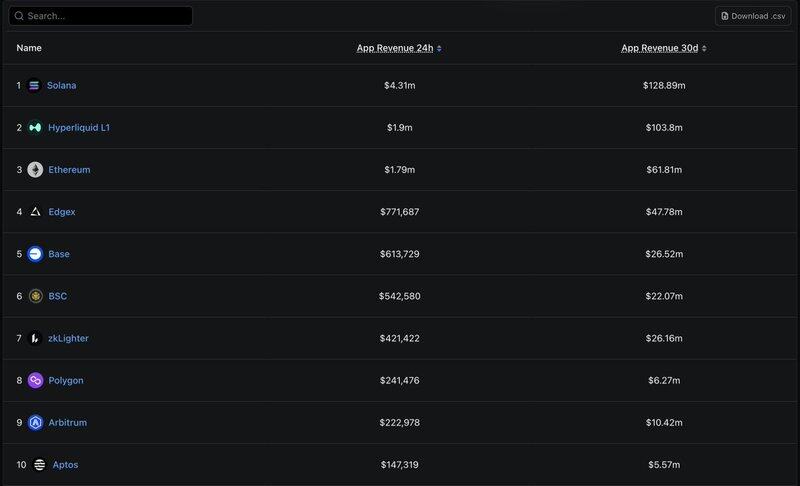Click the Aptos logo icon
Viewport: 800px width, 486px height.
39,464
